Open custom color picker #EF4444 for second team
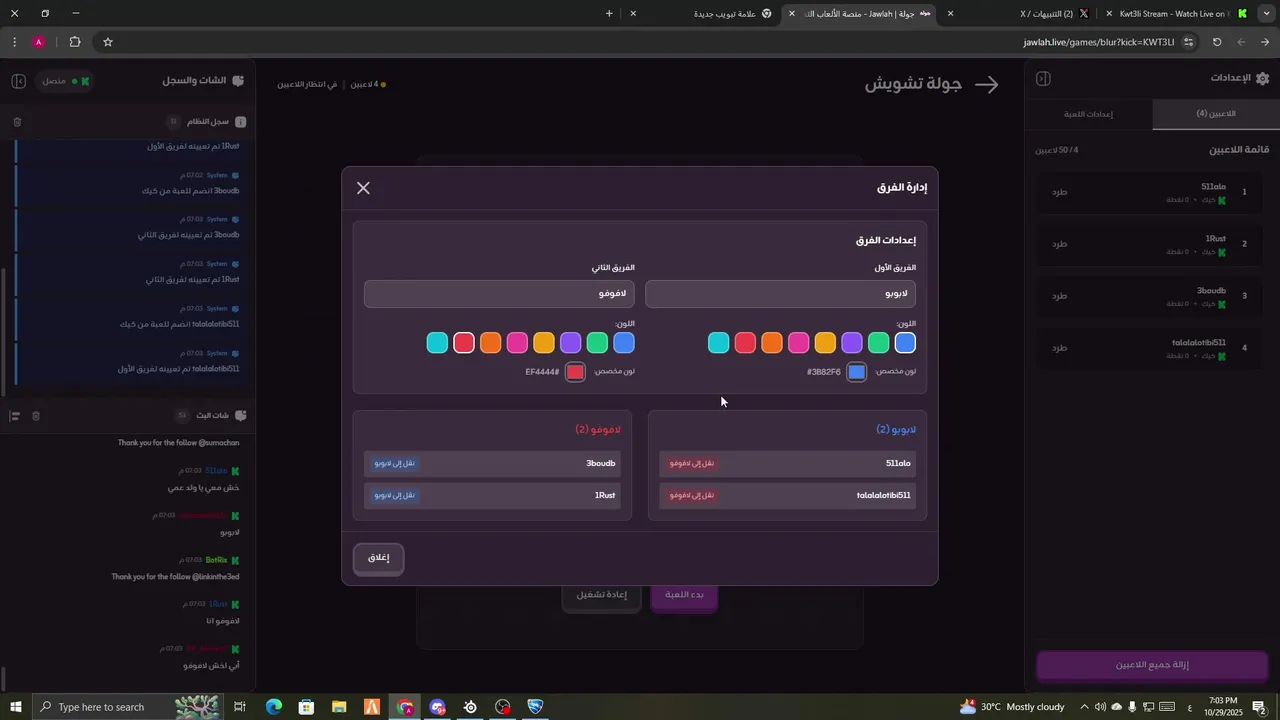This screenshot has height=720, width=1280. tap(575, 372)
